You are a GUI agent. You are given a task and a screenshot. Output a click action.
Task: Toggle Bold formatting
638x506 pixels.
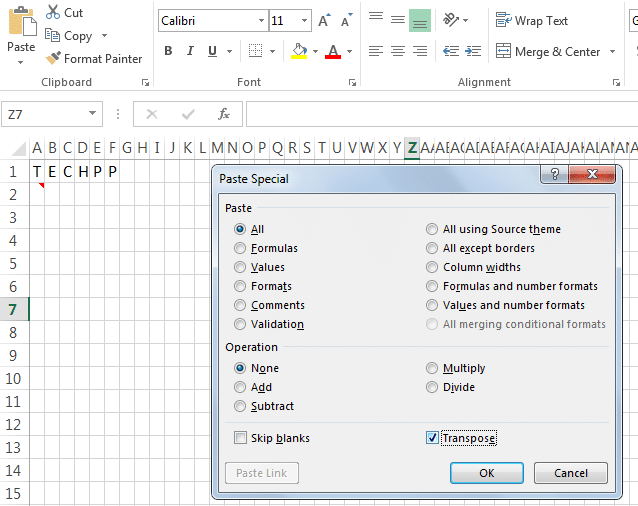click(168, 51)
